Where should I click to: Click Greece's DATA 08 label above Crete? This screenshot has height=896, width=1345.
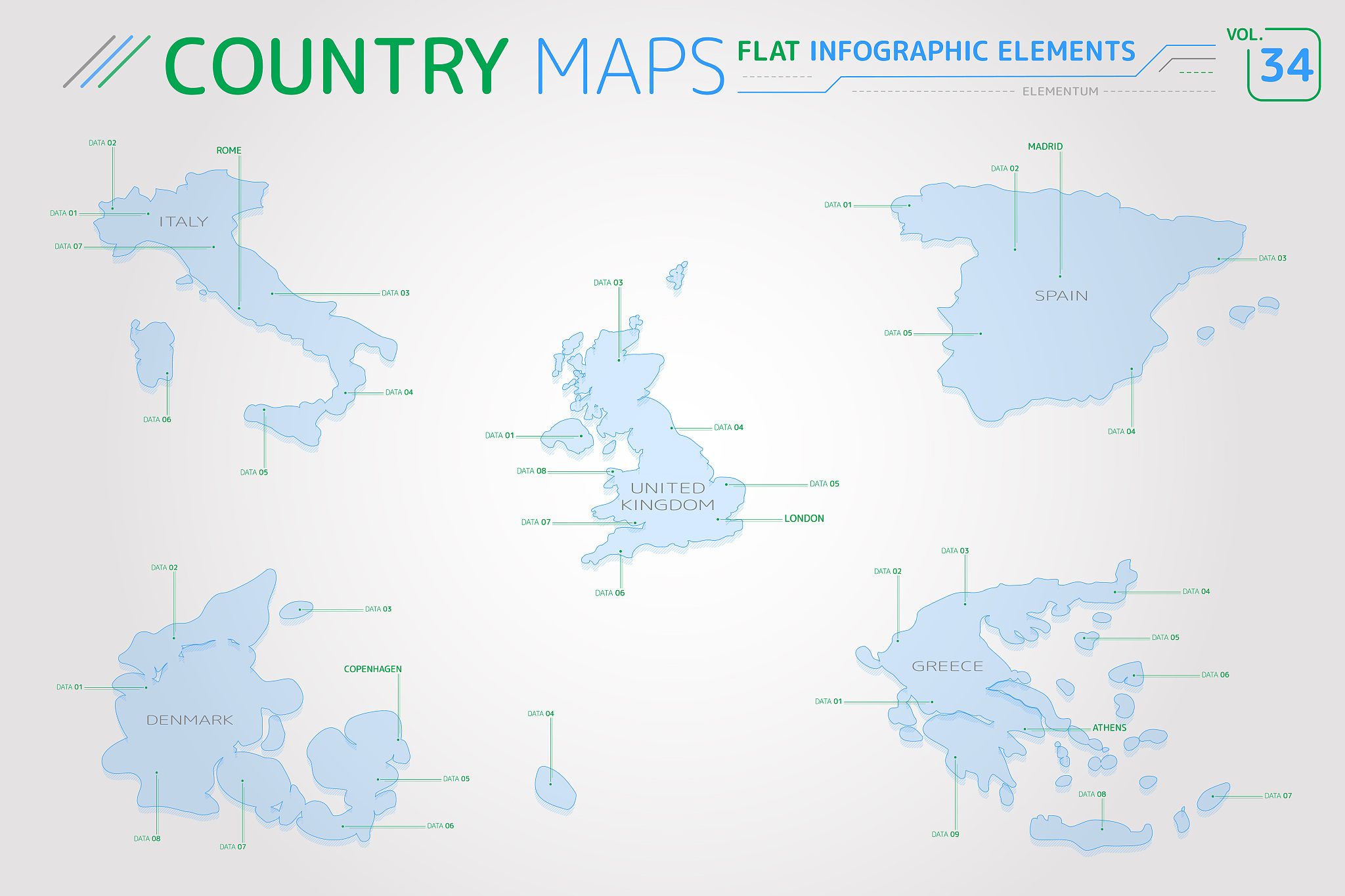click(1092, 795)
